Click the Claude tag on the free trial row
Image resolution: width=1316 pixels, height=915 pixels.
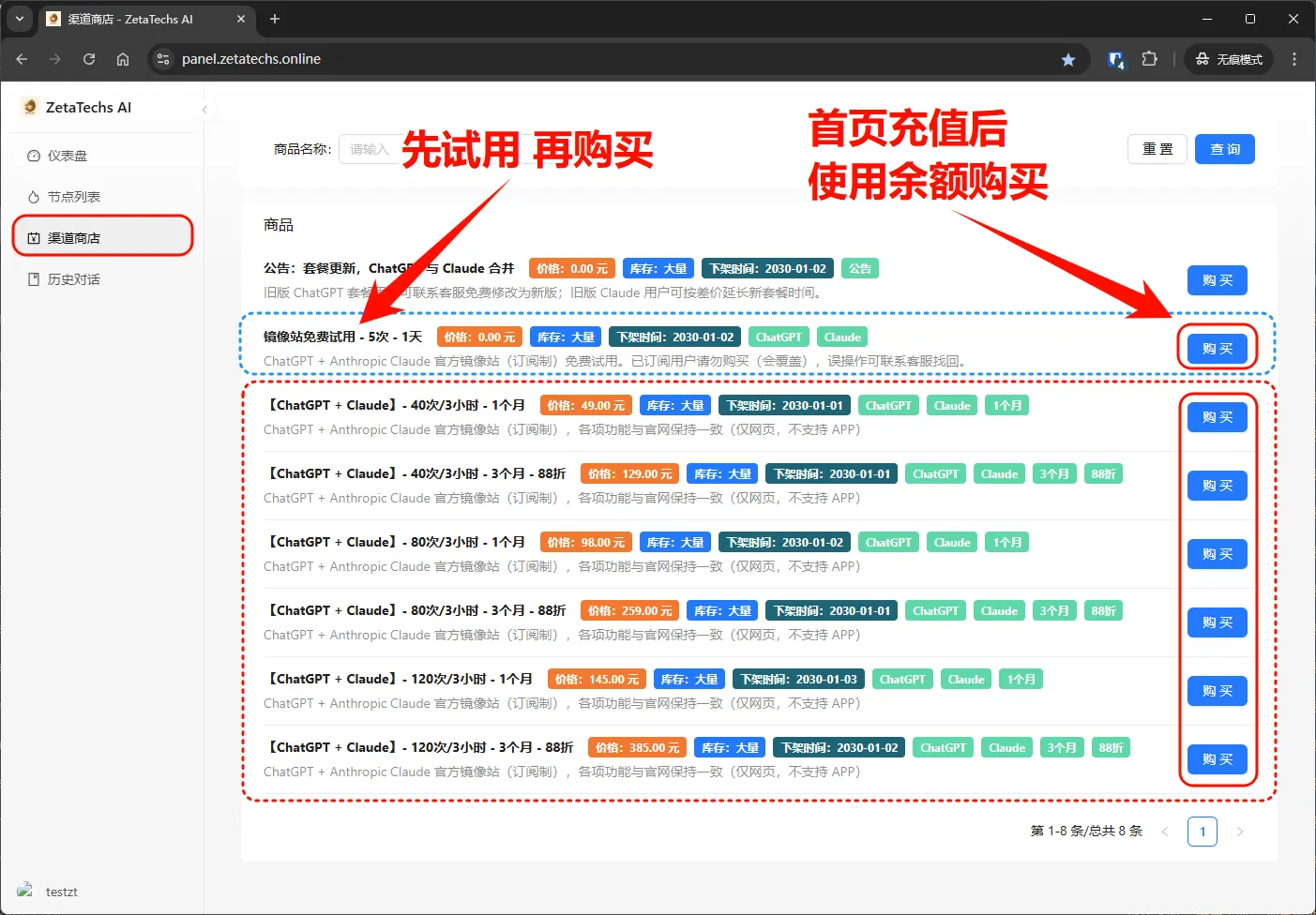[x=842, y=337]
